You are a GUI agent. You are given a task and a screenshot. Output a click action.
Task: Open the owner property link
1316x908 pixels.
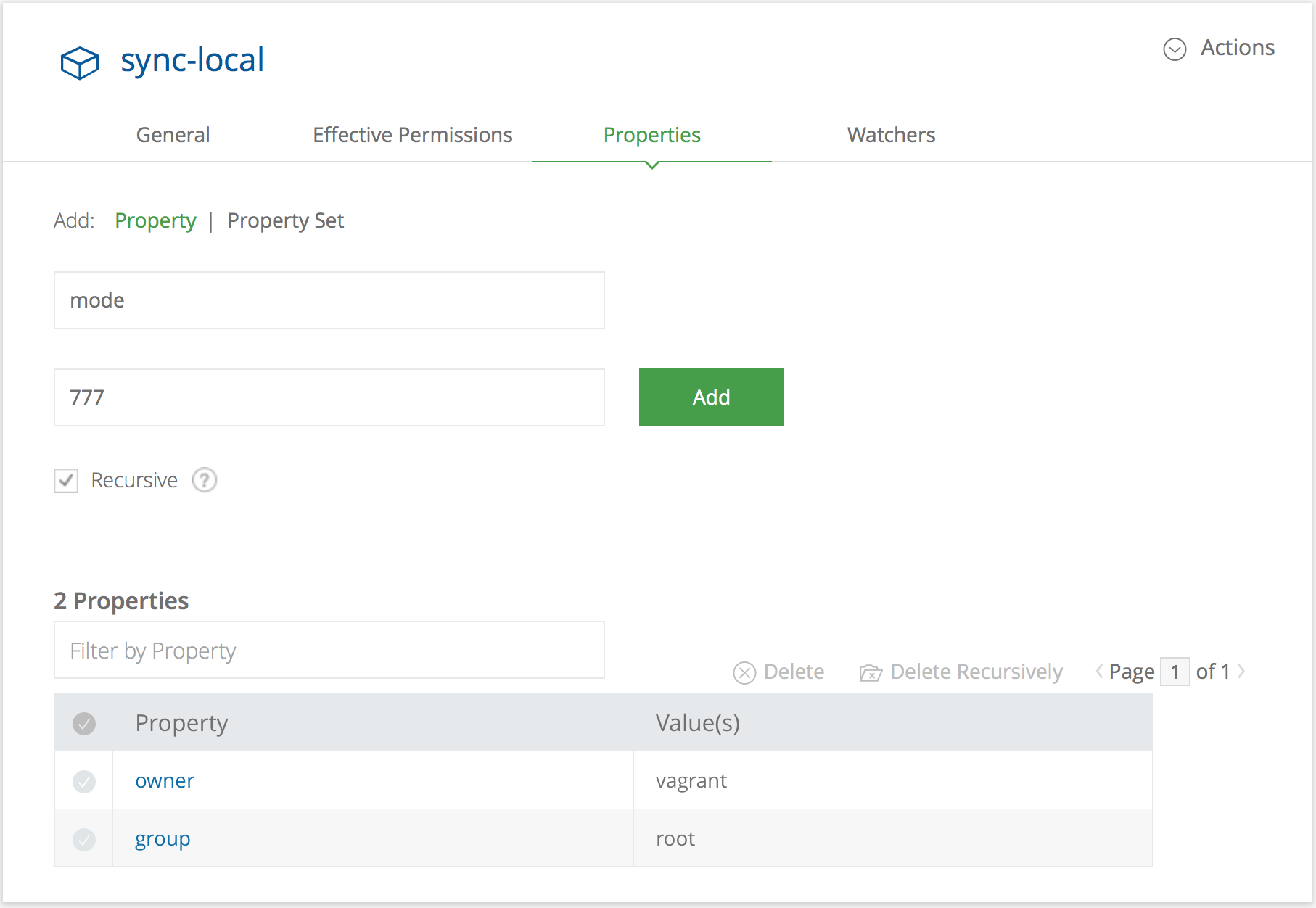point(165,781)
